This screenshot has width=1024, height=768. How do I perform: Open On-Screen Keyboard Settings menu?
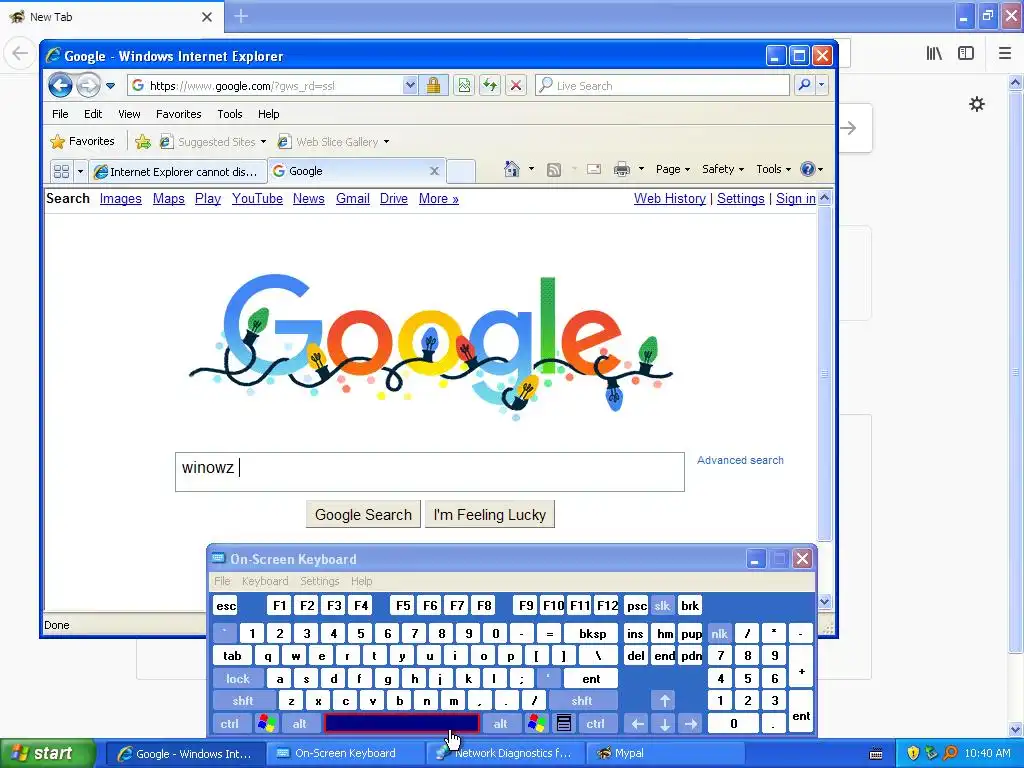(x=319, y=581)
